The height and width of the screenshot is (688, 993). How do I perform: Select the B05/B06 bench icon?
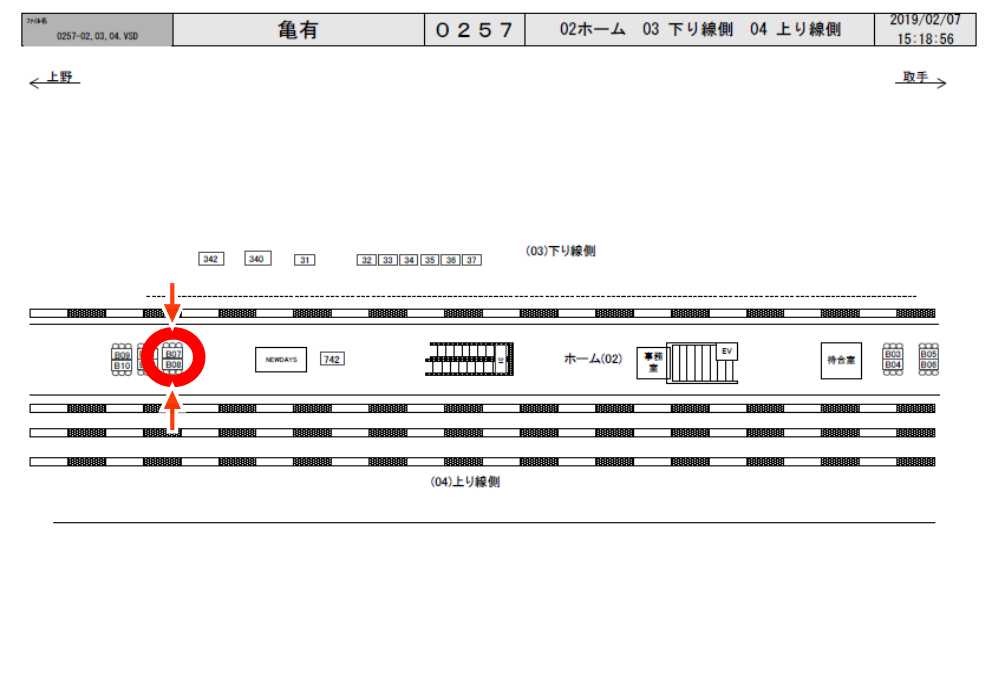[928, 359]
